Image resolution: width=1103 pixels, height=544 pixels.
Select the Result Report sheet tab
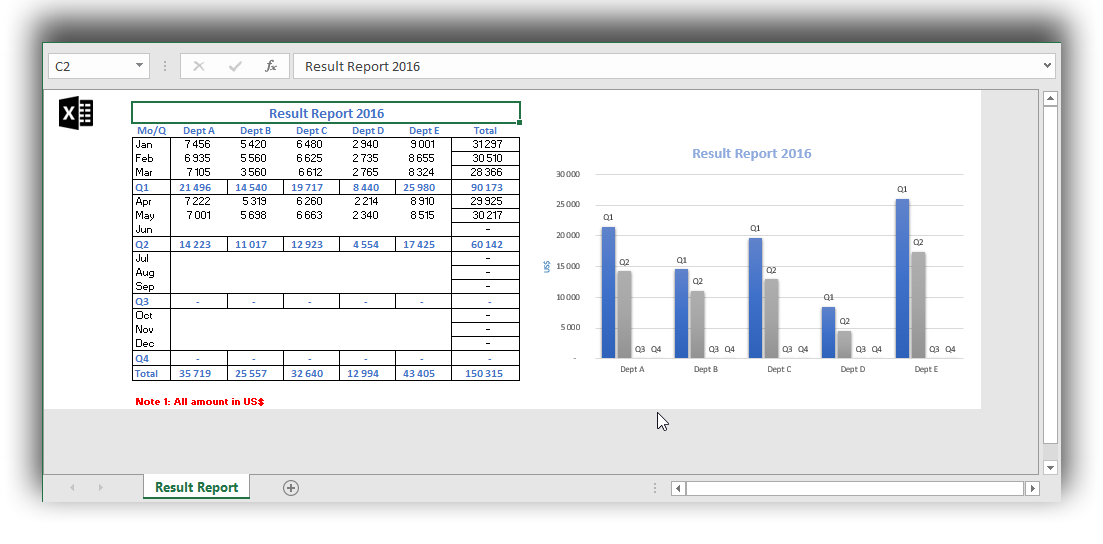196,487
